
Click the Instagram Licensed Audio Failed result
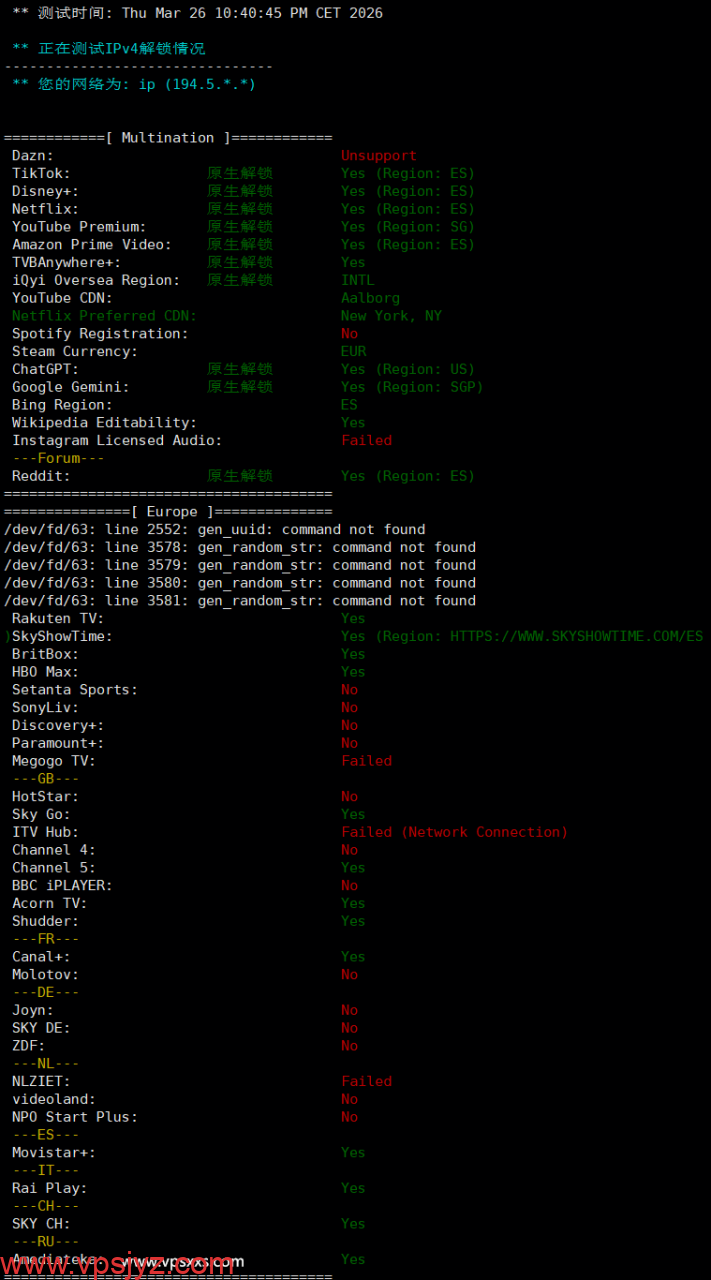pyautogui.click(x=366, y=441)
